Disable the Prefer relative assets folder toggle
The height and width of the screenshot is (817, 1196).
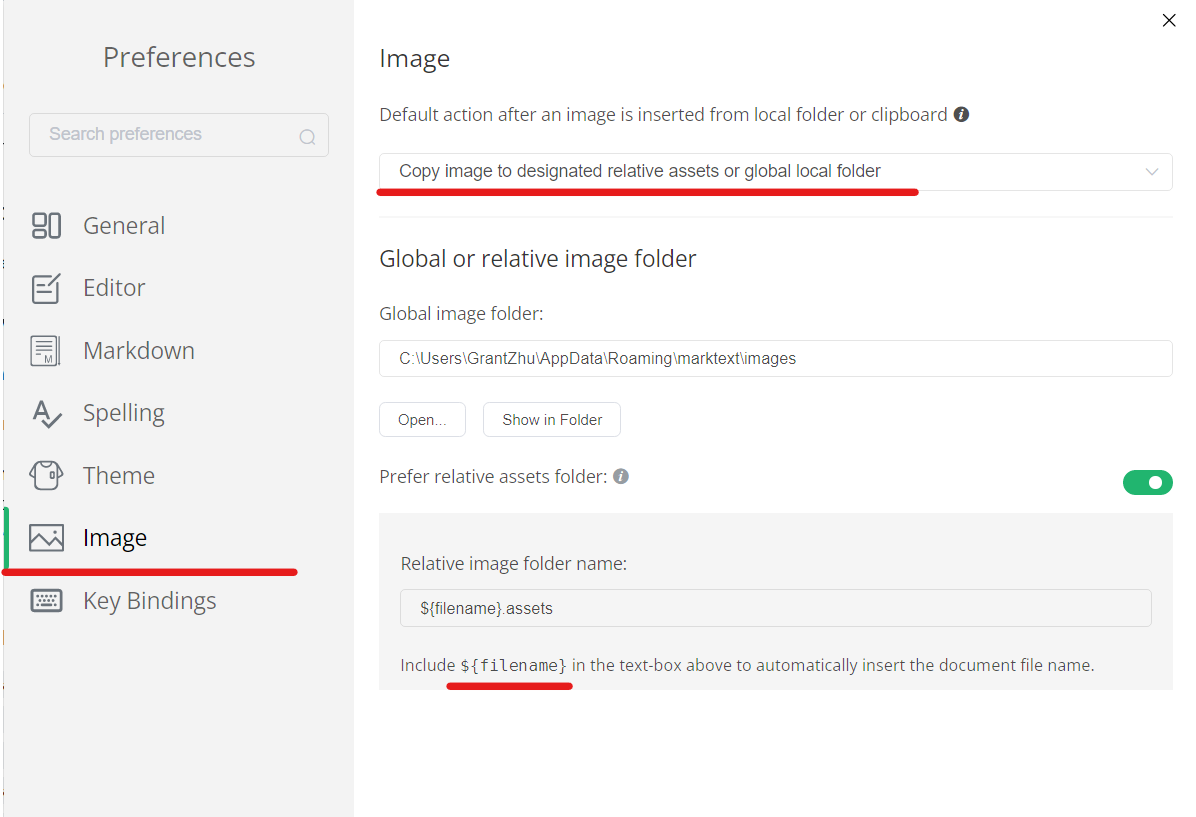[x=1148, y=482]
